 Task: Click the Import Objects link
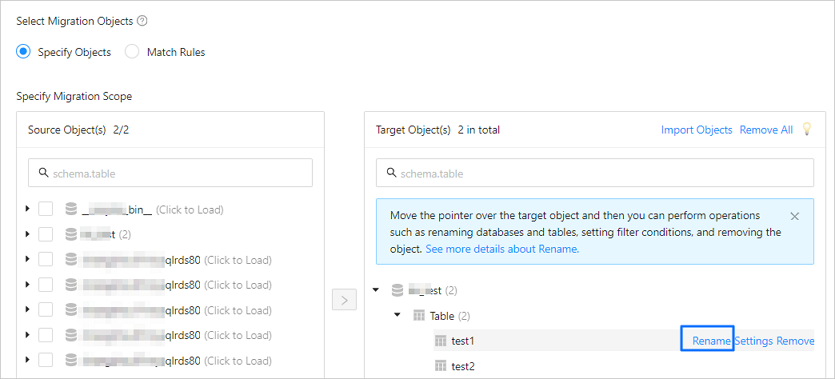tap(697, 129)
